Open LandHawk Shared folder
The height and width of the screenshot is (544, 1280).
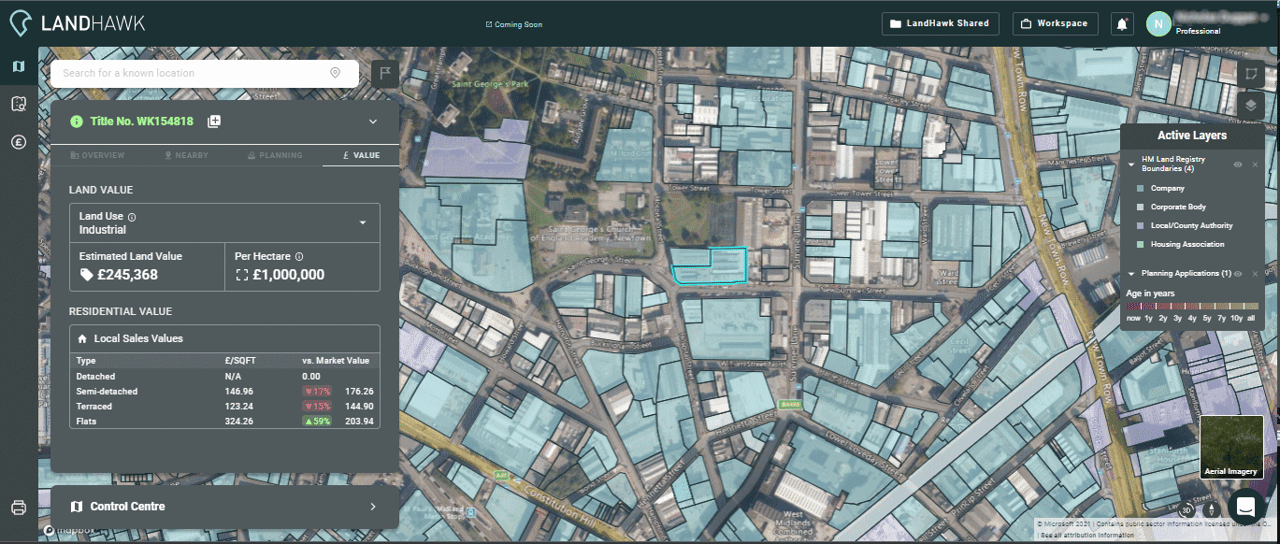tap(940, 23)
